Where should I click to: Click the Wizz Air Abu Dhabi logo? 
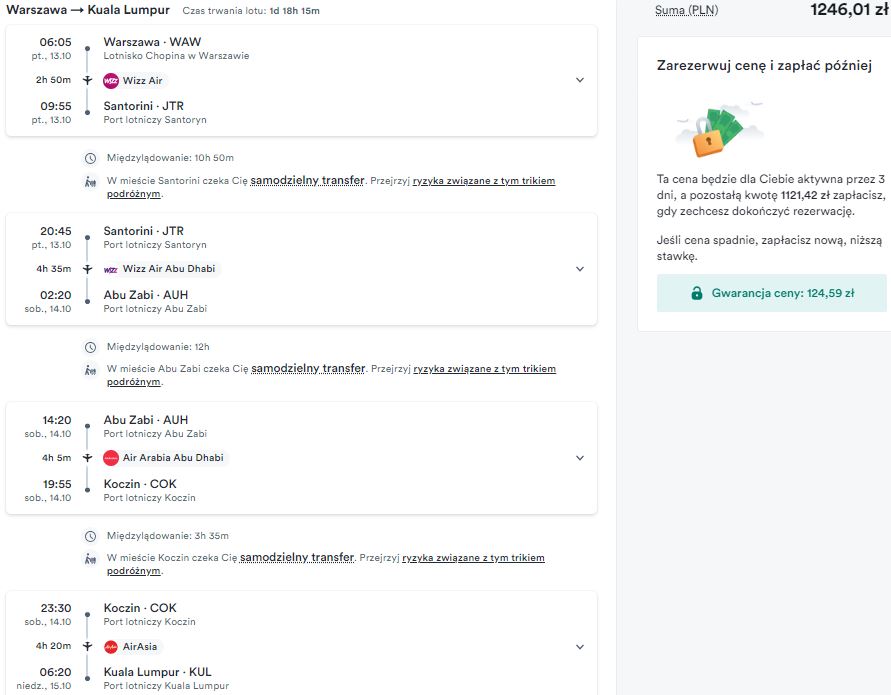[x=111, y=269]
